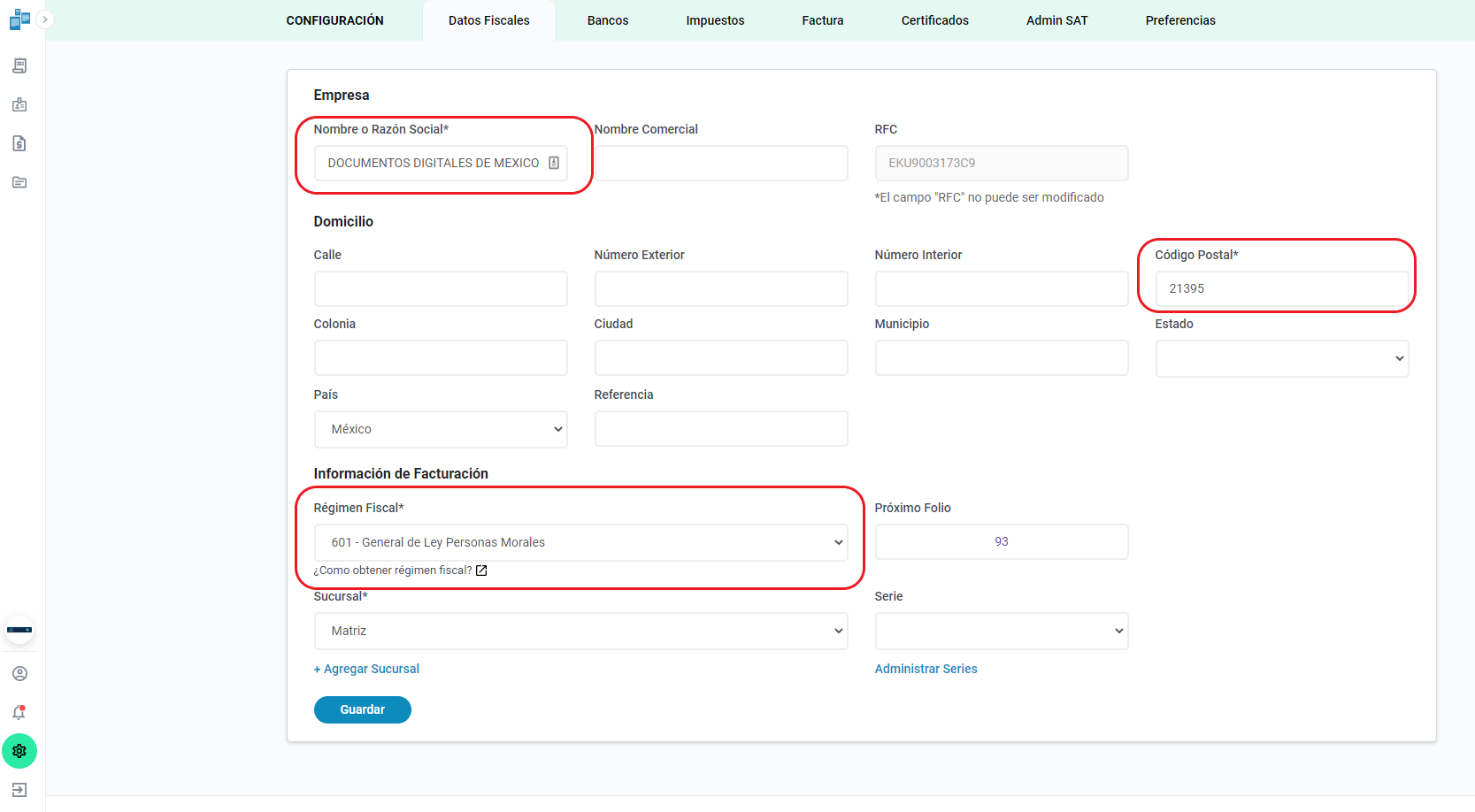This screenshot has height=812, width=1475.
Task: Click the Domicilio section heading
Action: coord(343,221)
